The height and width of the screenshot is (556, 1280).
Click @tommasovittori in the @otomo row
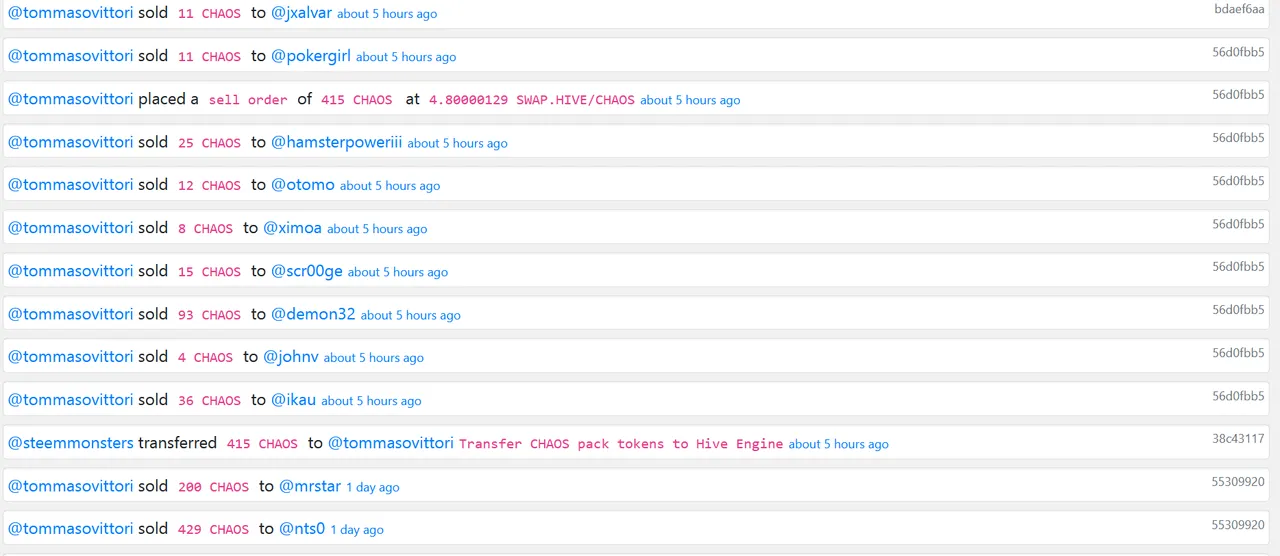(x=71, y=185)
